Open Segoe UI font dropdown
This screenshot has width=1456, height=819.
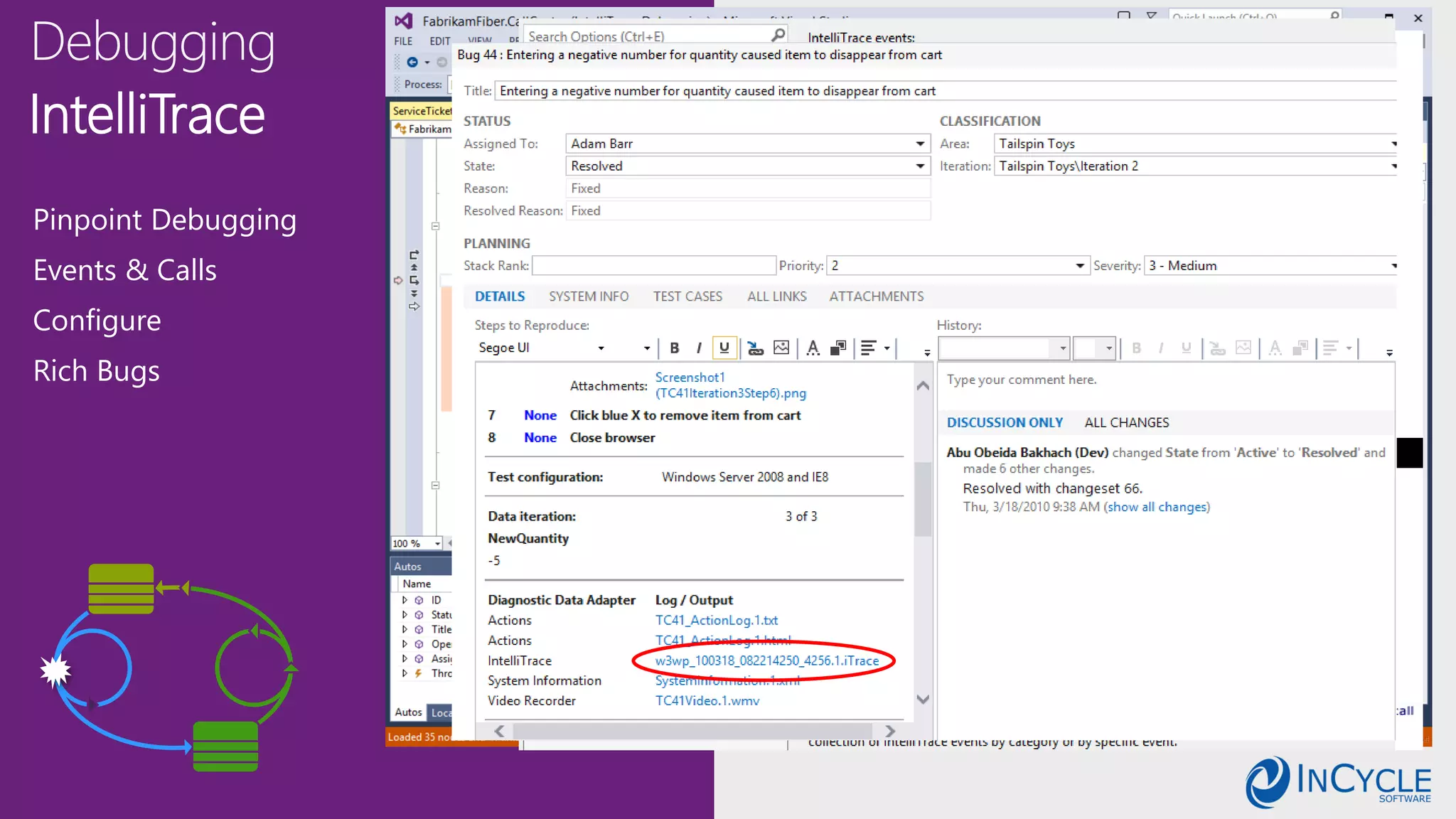601,348
